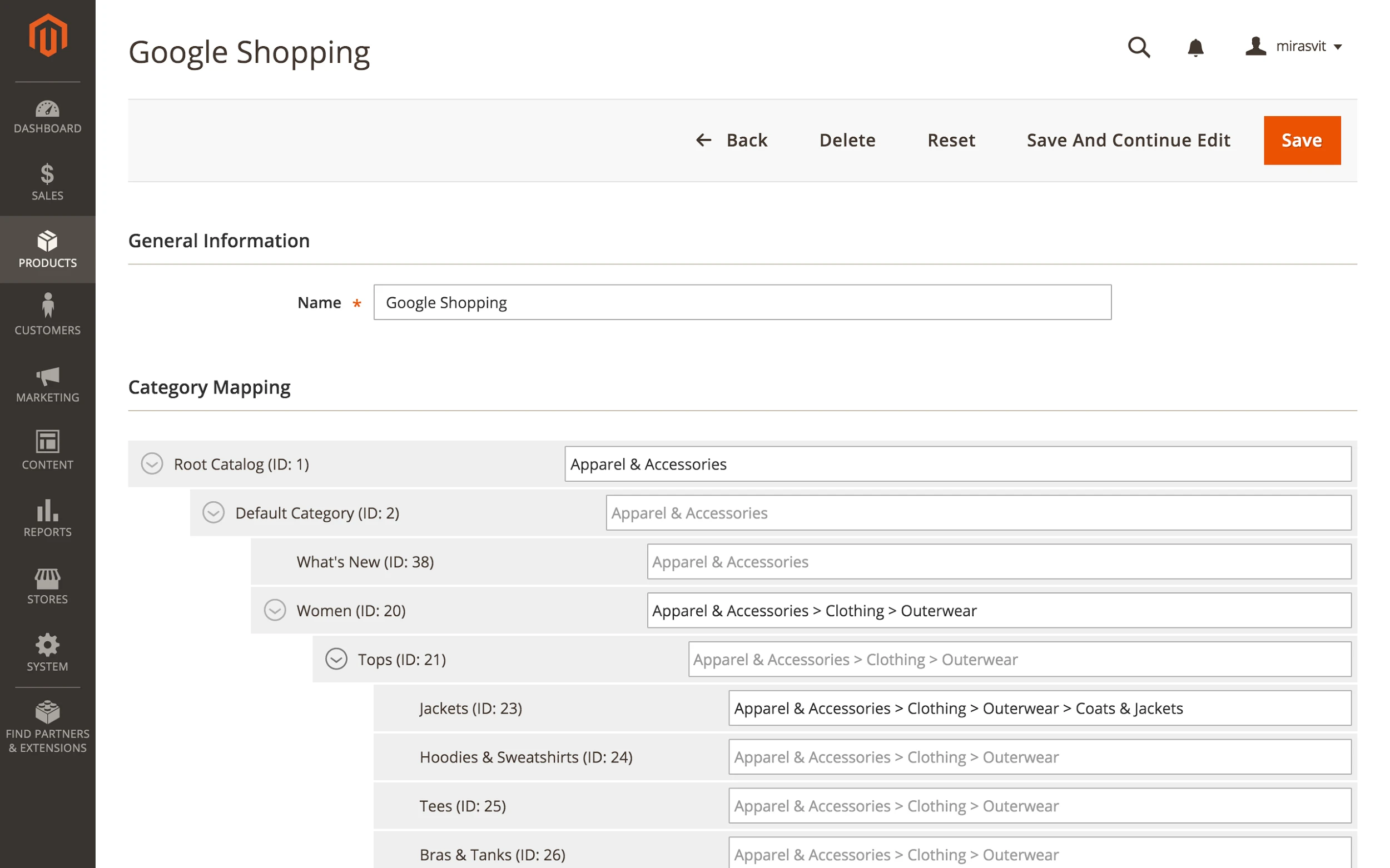Click the Magento logo at top left
This screenshot has height=868, width=1390.
[x=48, y=34]
